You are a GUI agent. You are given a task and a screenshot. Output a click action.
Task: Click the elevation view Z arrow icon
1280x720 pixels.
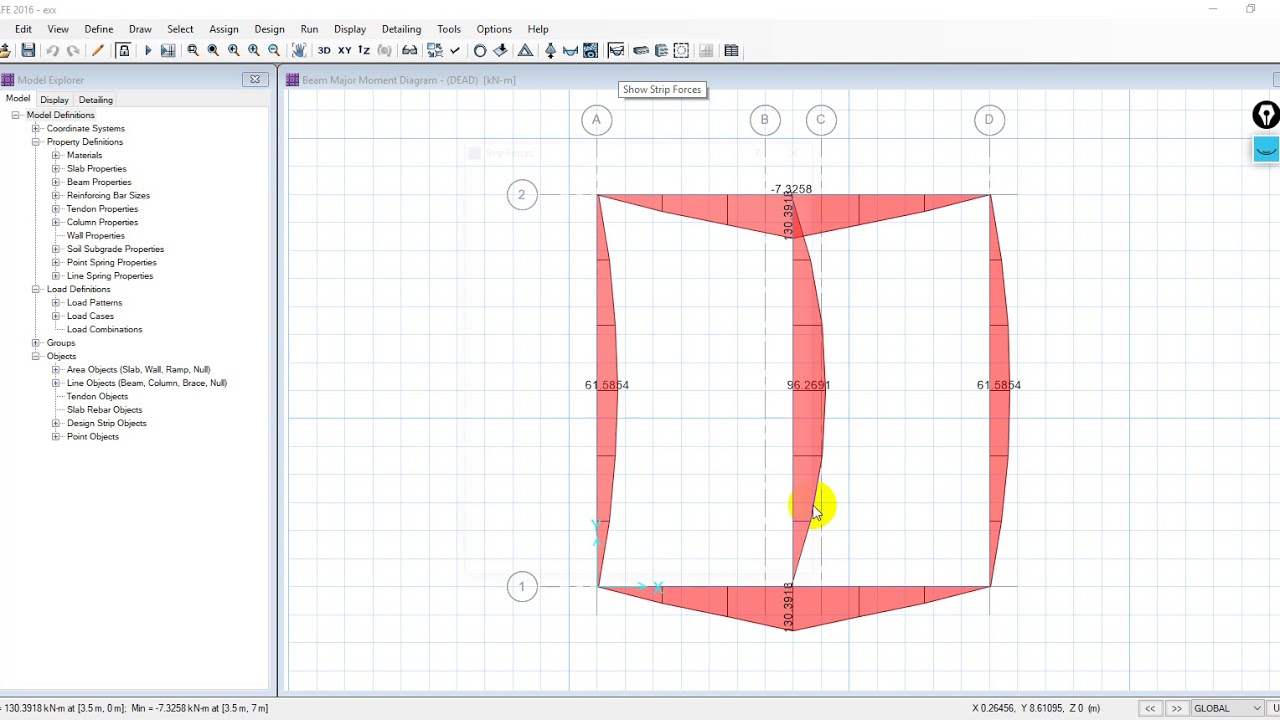[x=364, y=51]
